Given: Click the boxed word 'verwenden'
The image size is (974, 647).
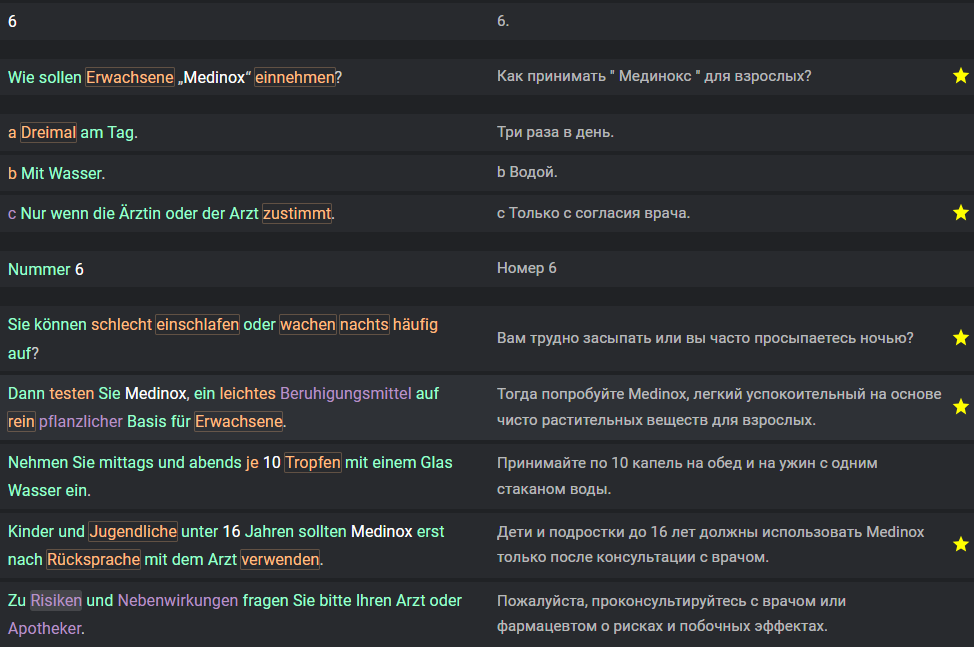Looking at the screenshot, I should (280, 559).
